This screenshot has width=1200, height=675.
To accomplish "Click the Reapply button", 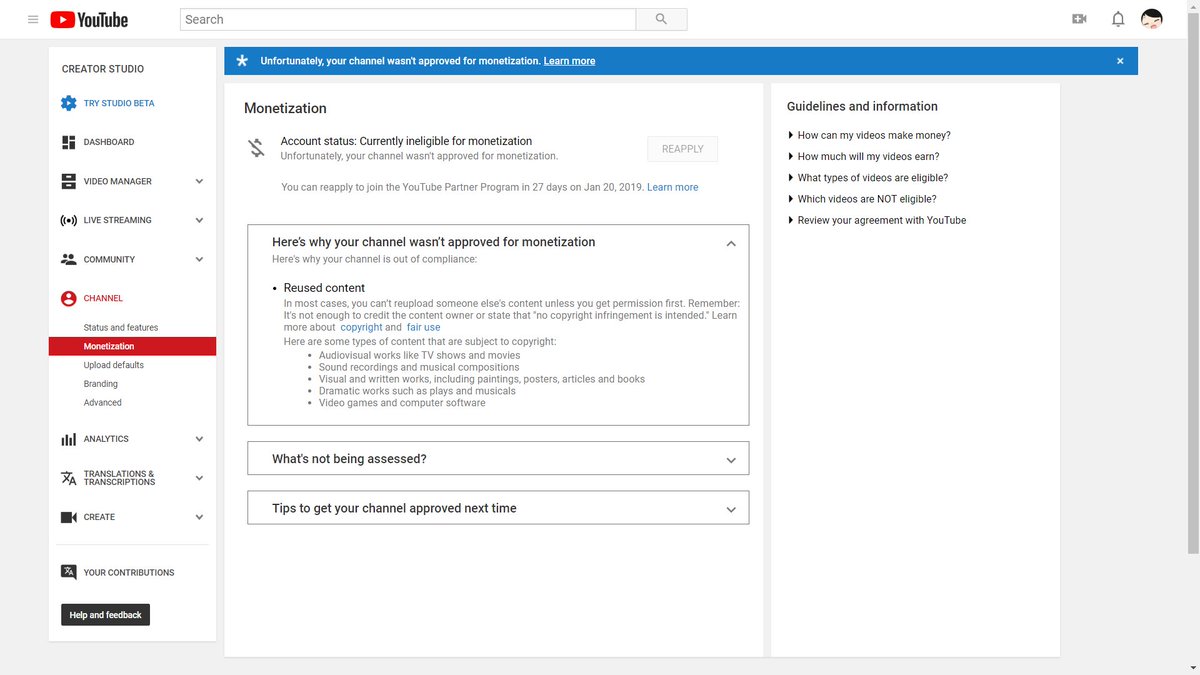I will [x=683, y=149].
